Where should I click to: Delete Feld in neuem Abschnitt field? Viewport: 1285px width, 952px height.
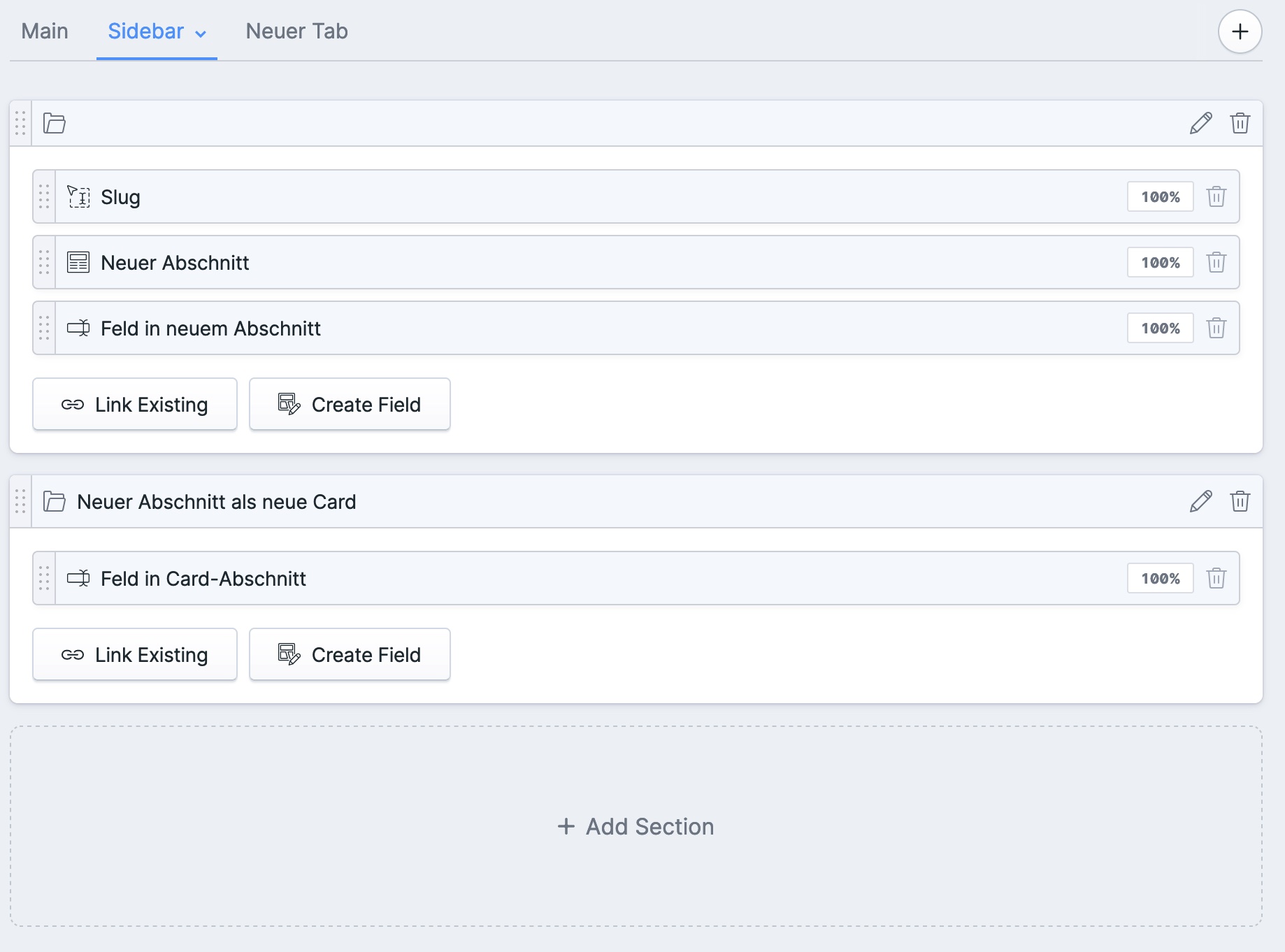coord(1216,328)
